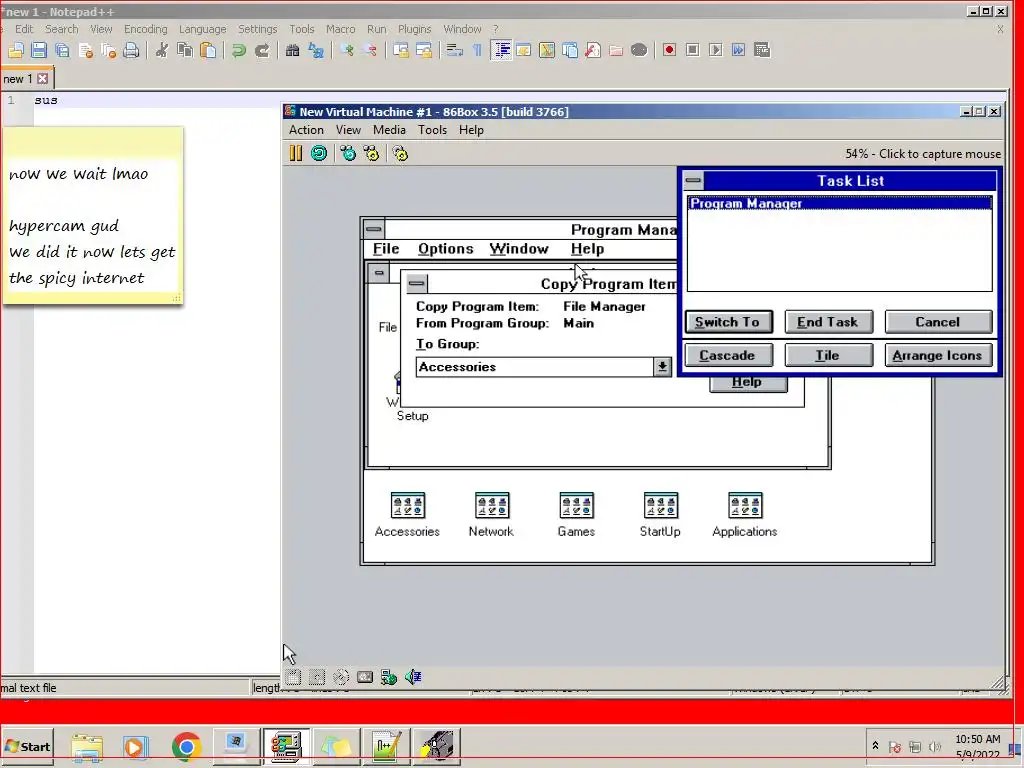Open the Macro menu in Notepad++
The image size is (1024, 768).
(341, 29)
